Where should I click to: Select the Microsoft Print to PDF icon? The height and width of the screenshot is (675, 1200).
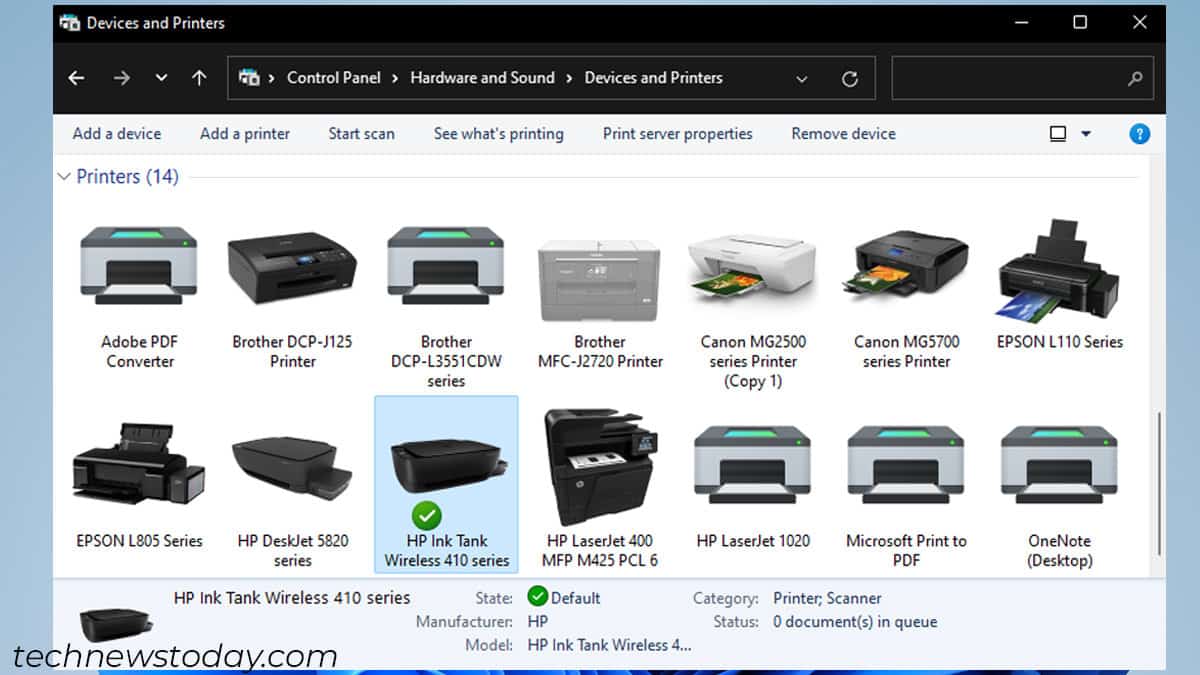[906, 467]
